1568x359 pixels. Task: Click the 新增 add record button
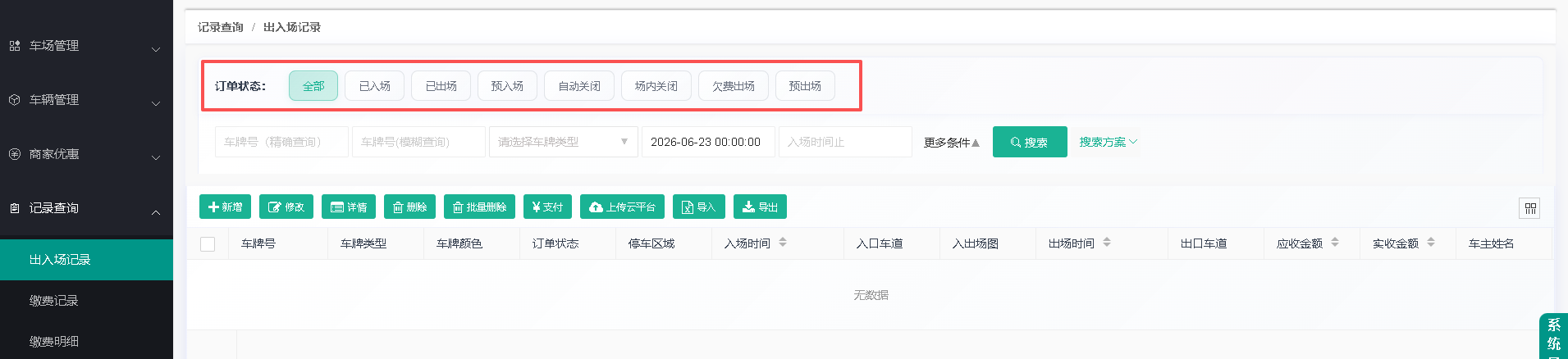225,207
